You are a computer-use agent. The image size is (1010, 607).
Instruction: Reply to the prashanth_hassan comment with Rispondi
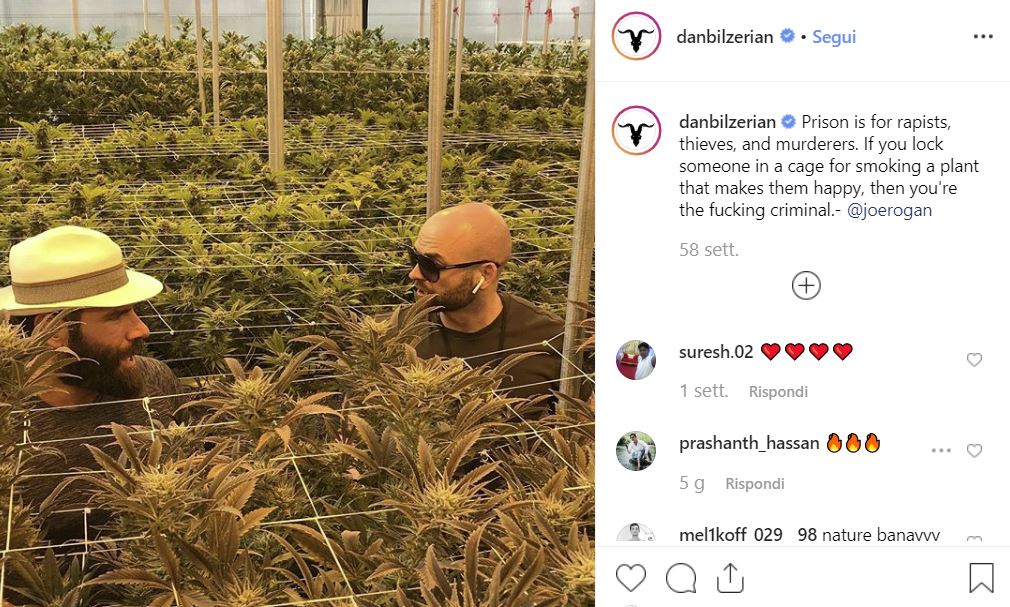(x=755, y=483)
